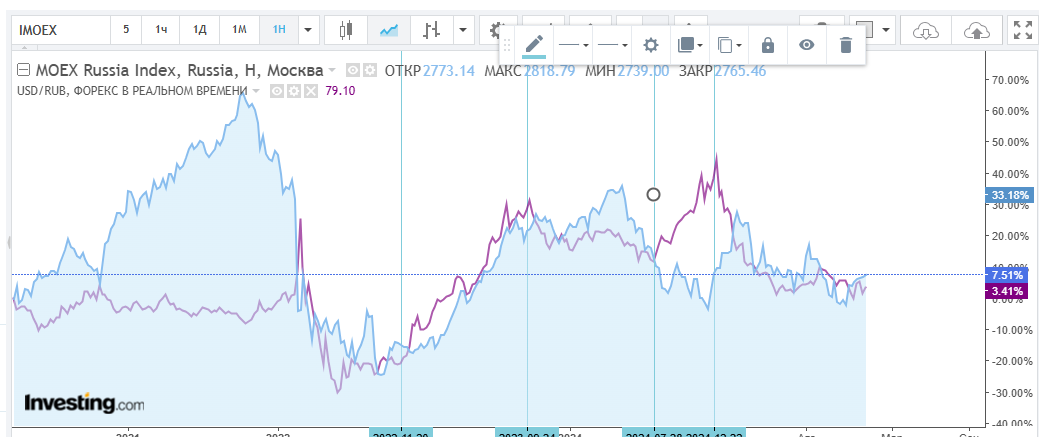
Task: Click the 33.18% price scale label
Action: (1011, 195)
